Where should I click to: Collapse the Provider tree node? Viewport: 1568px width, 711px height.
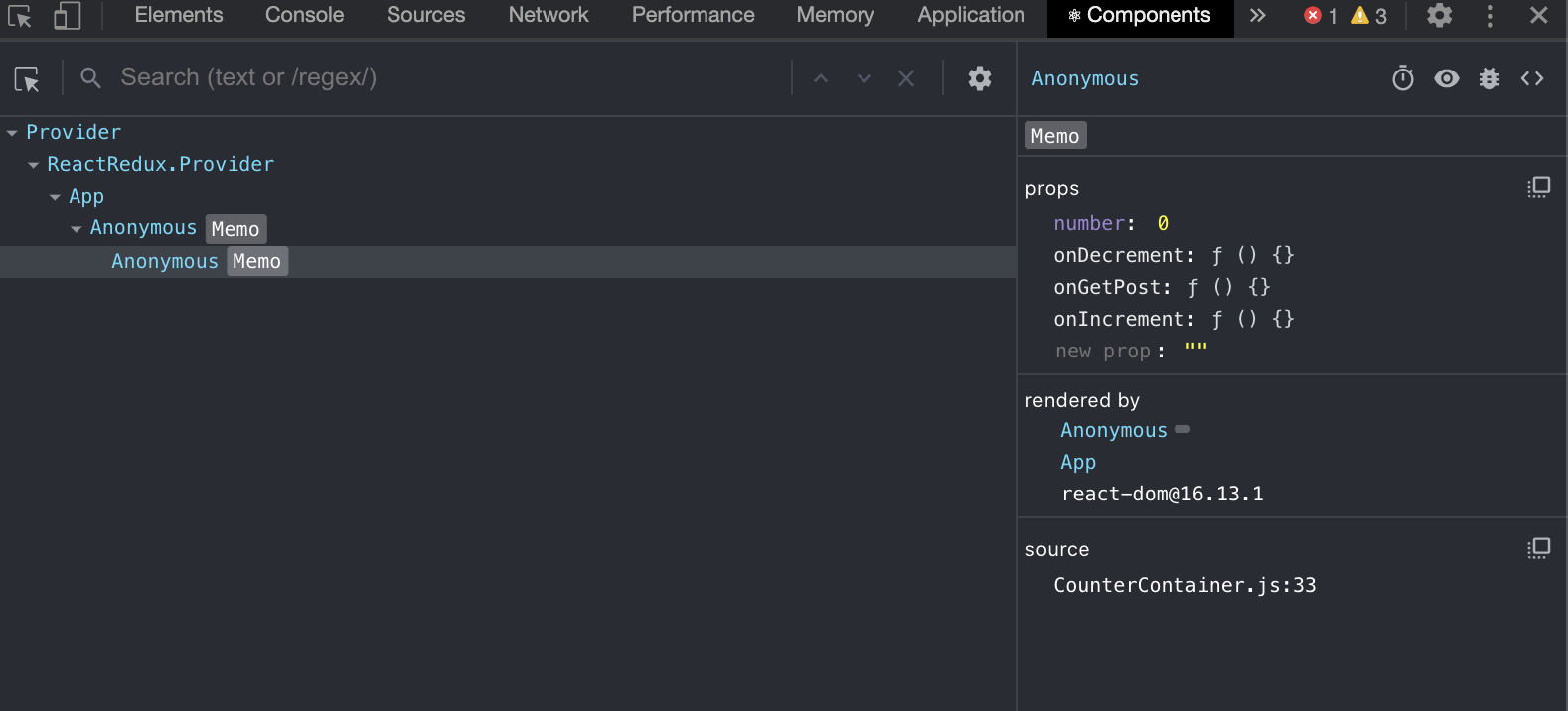coord(12,133)
